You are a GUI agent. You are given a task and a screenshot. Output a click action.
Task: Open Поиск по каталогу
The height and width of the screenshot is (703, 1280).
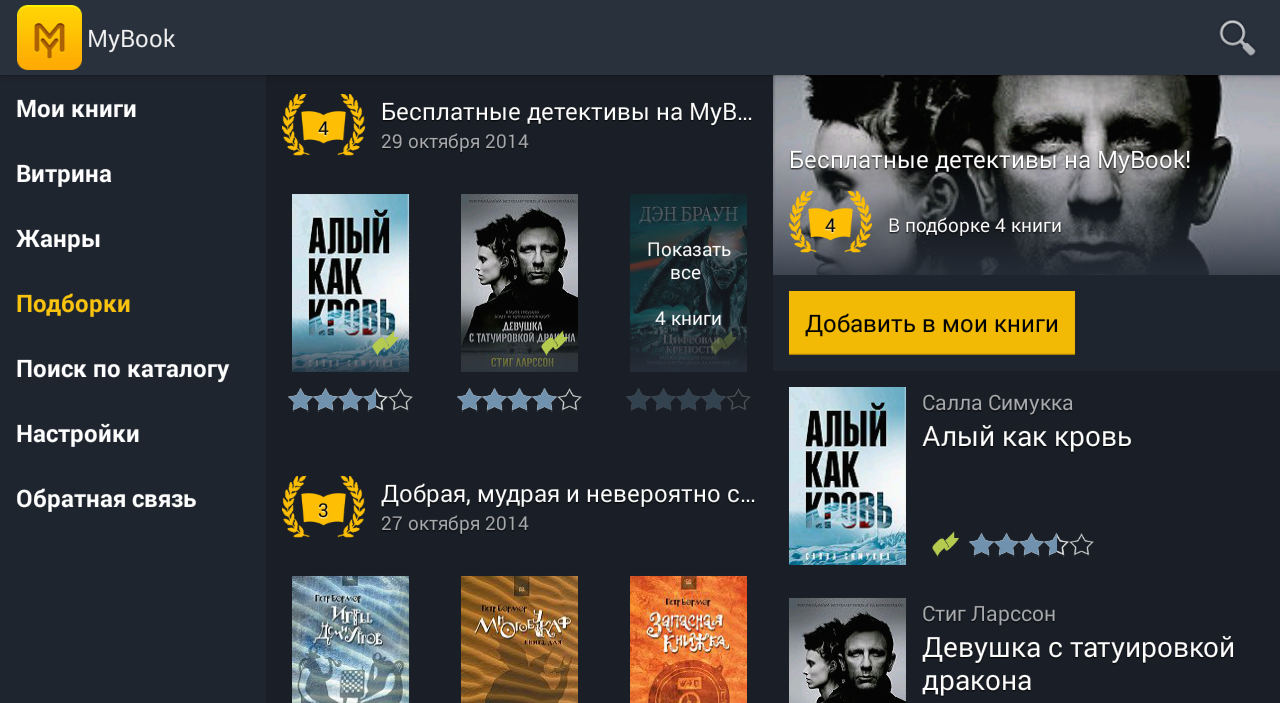[x=123, y=369]
